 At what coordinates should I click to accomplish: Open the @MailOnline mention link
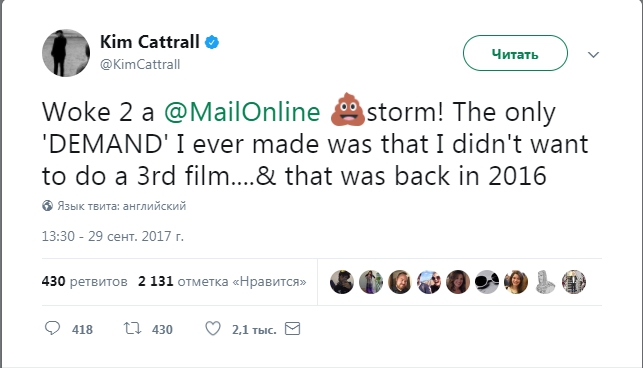coord(242,112)
